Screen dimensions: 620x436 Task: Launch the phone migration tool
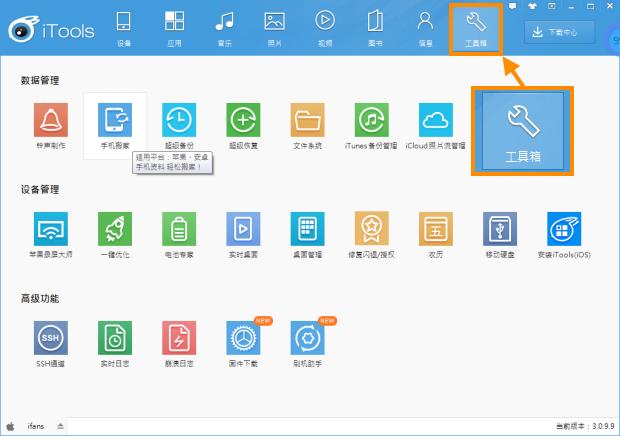tap(115, 120)
